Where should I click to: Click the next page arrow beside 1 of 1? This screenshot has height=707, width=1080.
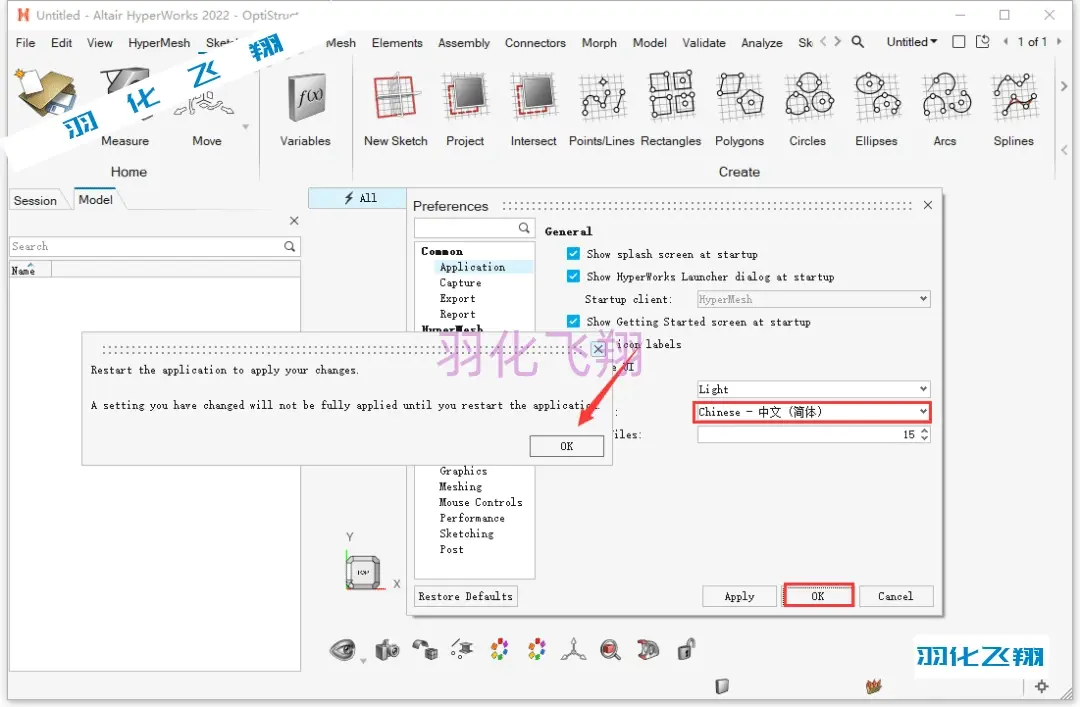pyautogui.click(x=1059, y=42)
